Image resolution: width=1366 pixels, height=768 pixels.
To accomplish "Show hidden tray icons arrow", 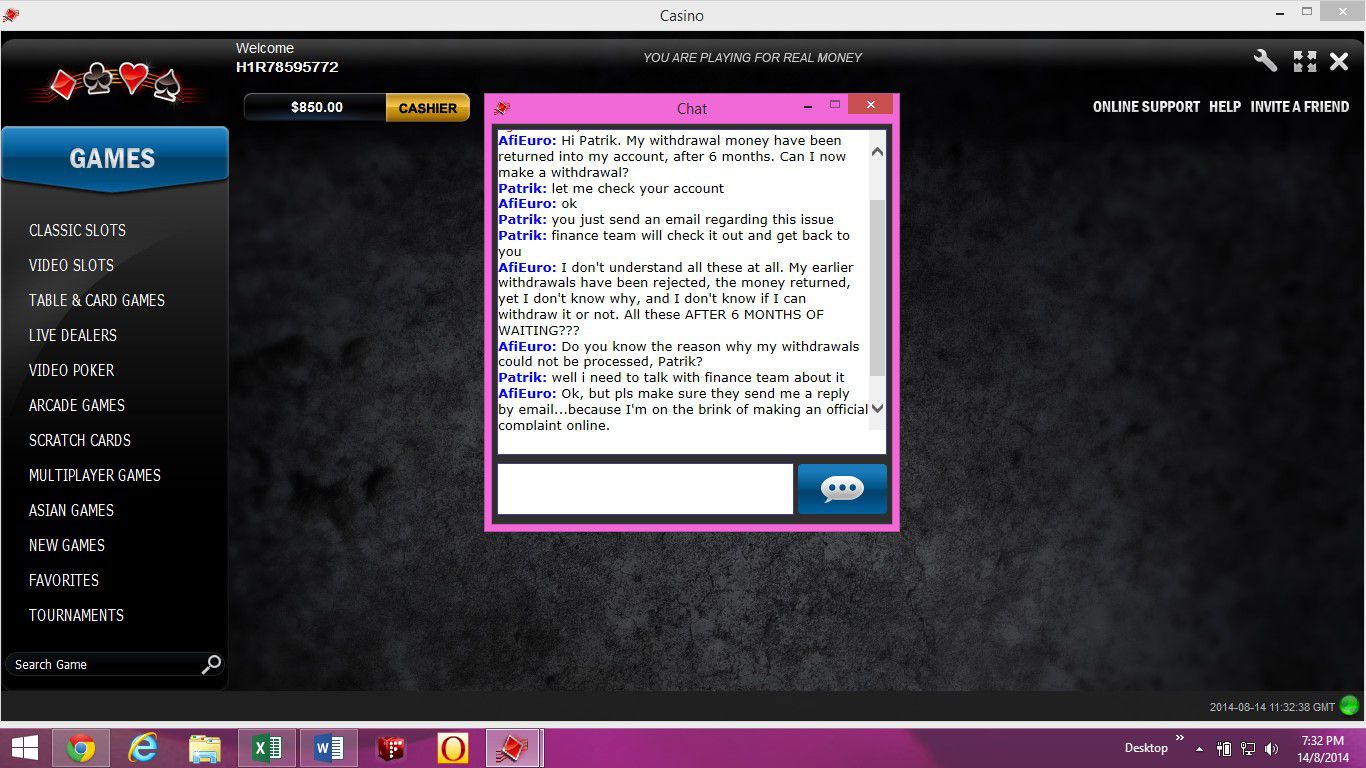I will [x=1199, y=749].
